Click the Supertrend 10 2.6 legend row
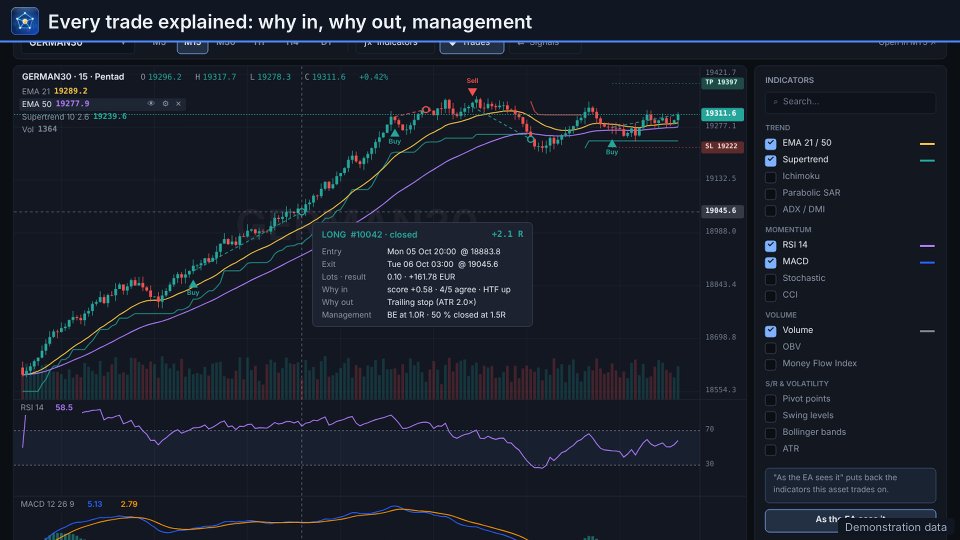 pyautogui.click(x=74, y=116)
